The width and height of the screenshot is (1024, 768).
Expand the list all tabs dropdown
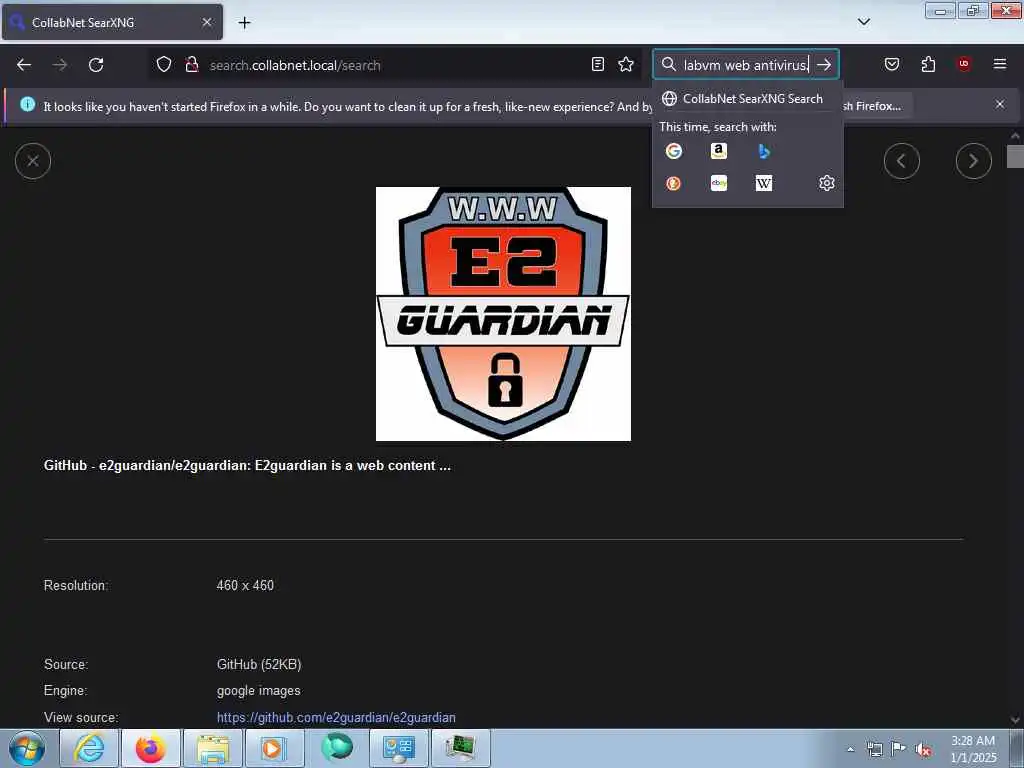point(864,22)
